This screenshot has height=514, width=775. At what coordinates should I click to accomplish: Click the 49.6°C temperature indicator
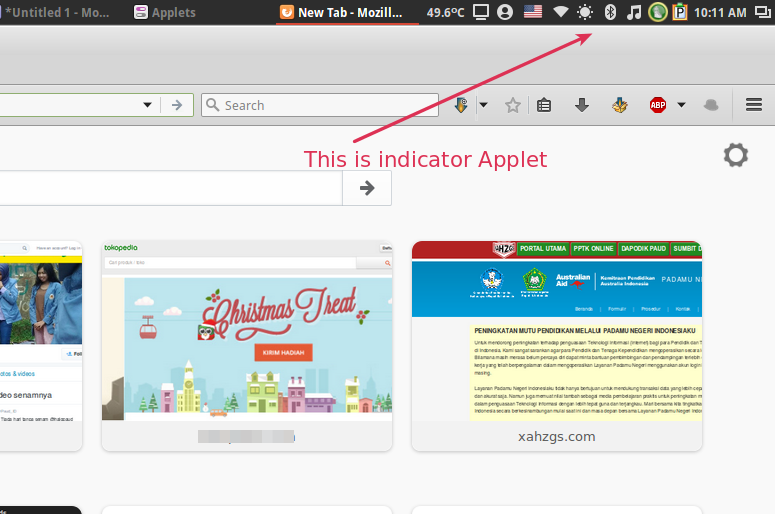[x=445, y=13]
